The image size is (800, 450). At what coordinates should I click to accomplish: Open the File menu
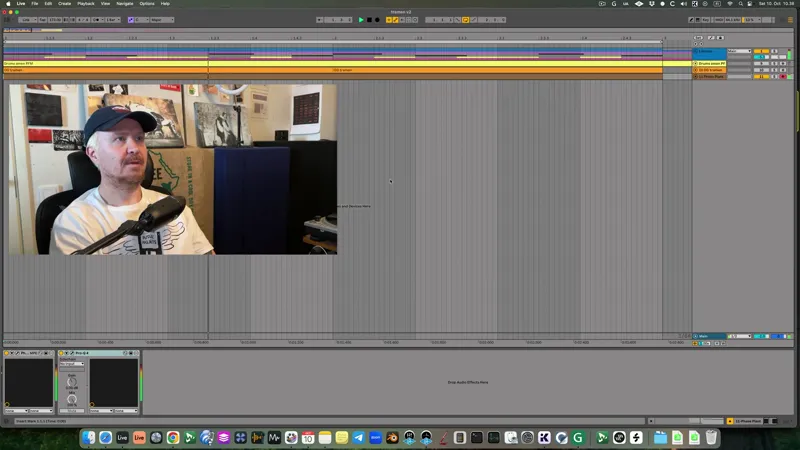point(35,4)
